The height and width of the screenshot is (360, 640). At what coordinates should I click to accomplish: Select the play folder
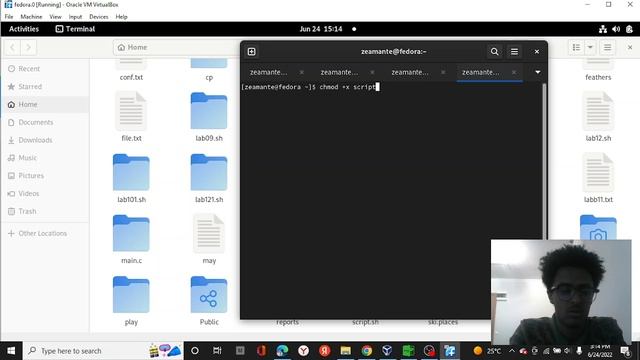131,295
